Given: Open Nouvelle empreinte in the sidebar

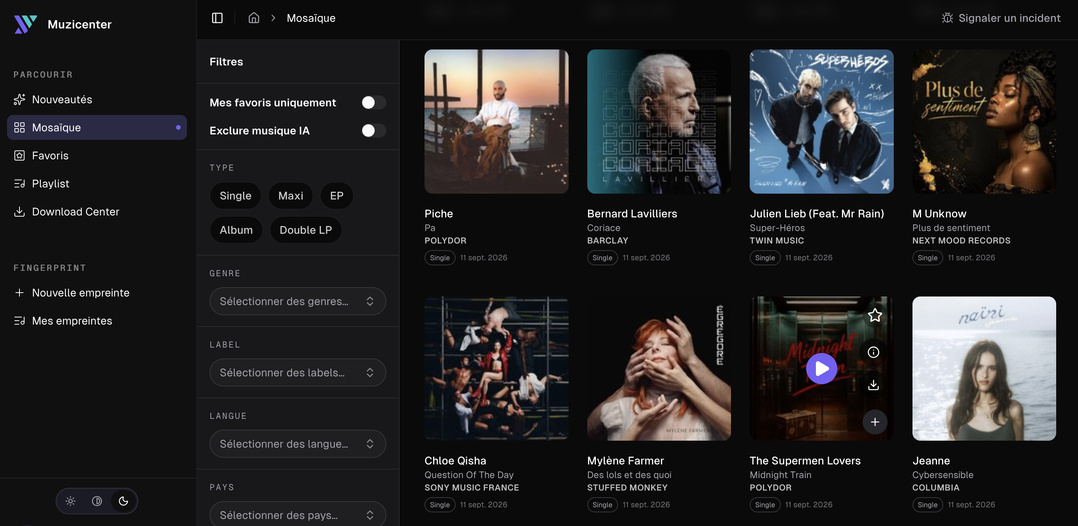Looking at the screenshot, I should coord(97,293).
